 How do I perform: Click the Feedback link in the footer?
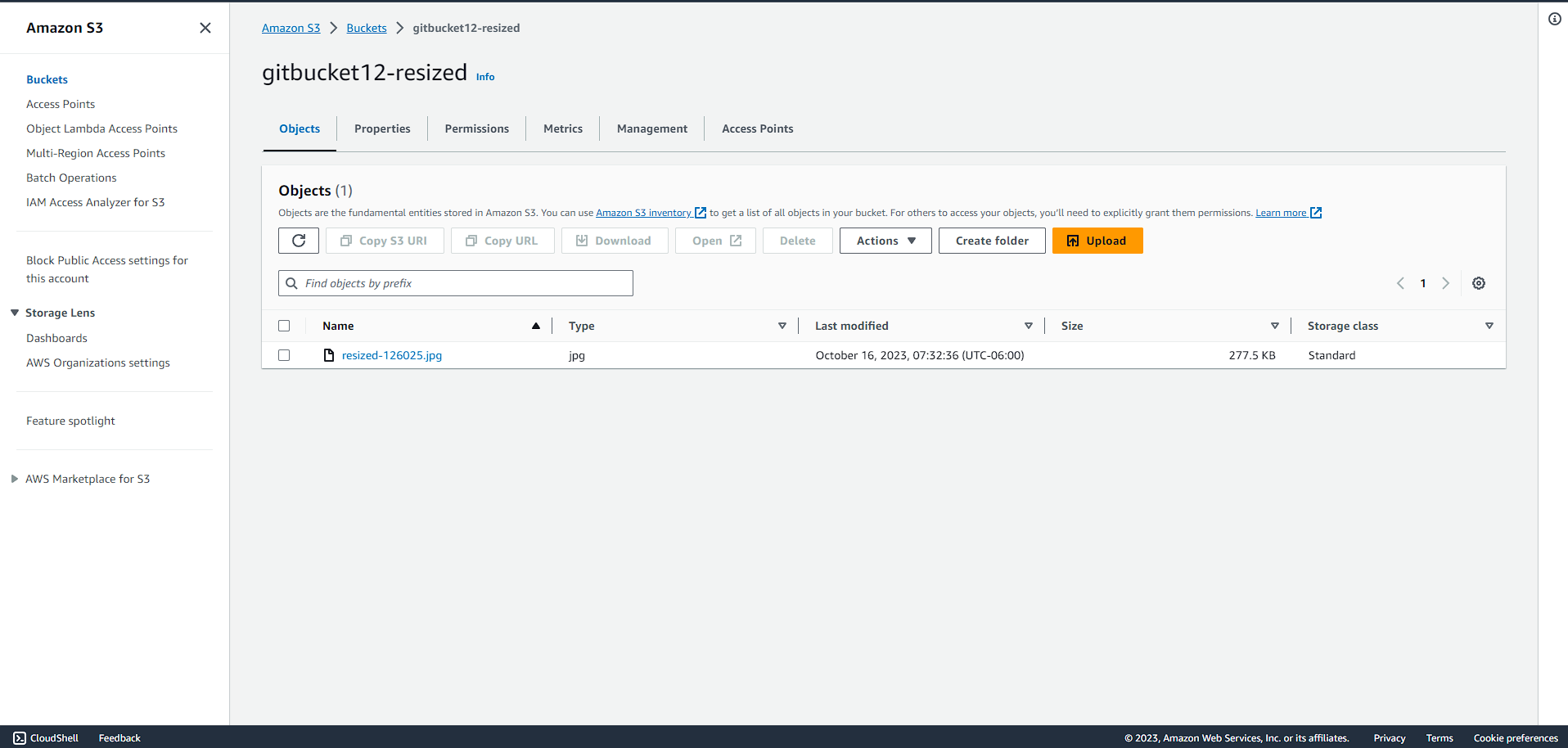[119, 738]
